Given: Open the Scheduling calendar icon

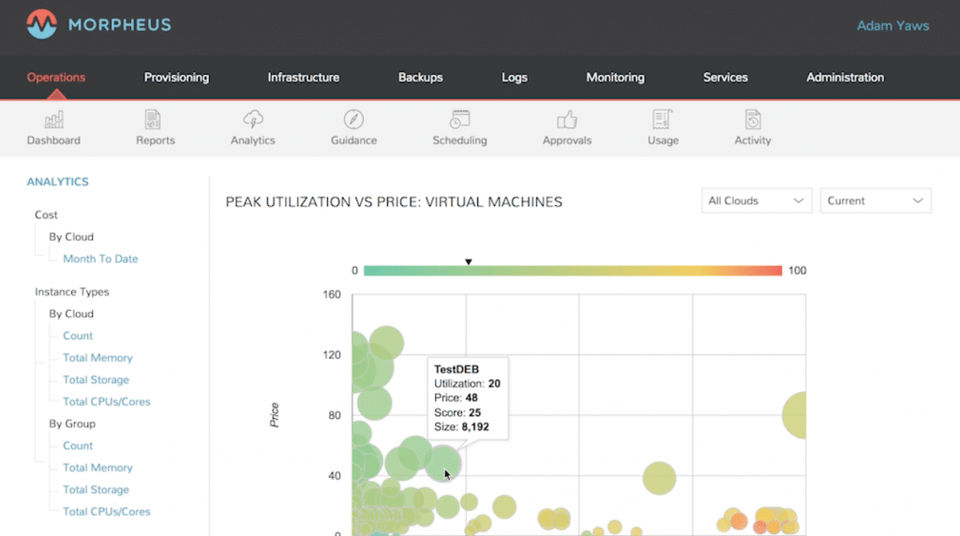Looking at the screenshot, I should pos(460,120).
